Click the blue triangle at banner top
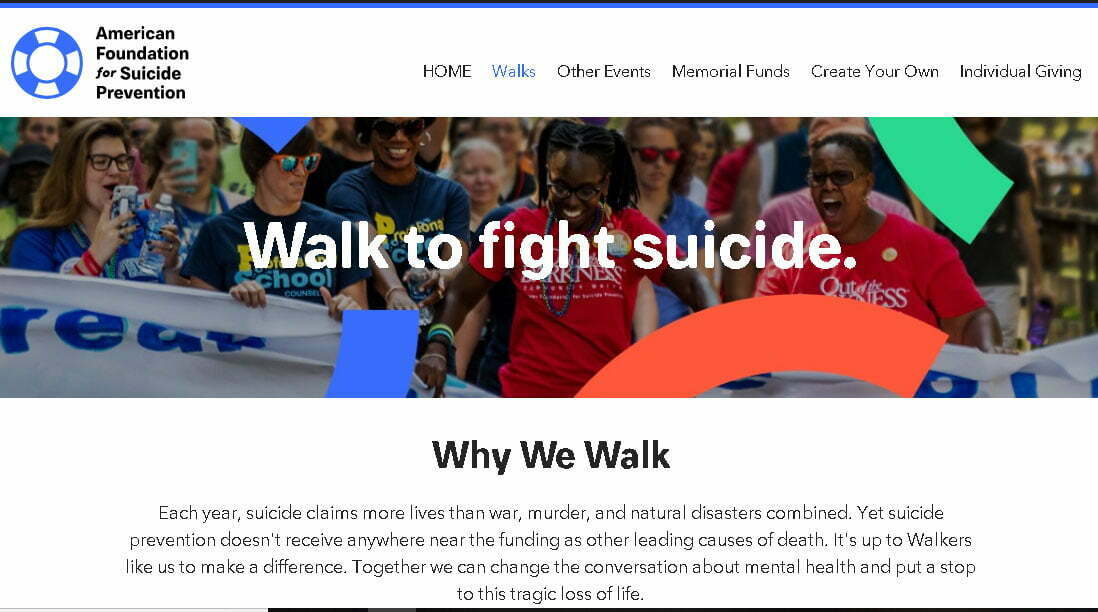This screenshot has height=612, width=1098. pyautogui.click(x=273, y=133)
